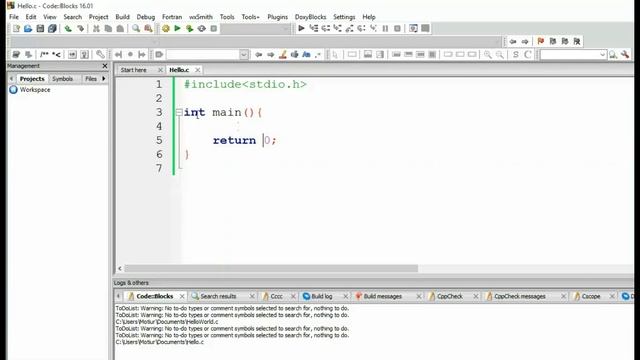The image size is (640, 360).
Task: Save the current file via floppy icon
Action: (x=40, y=29)
